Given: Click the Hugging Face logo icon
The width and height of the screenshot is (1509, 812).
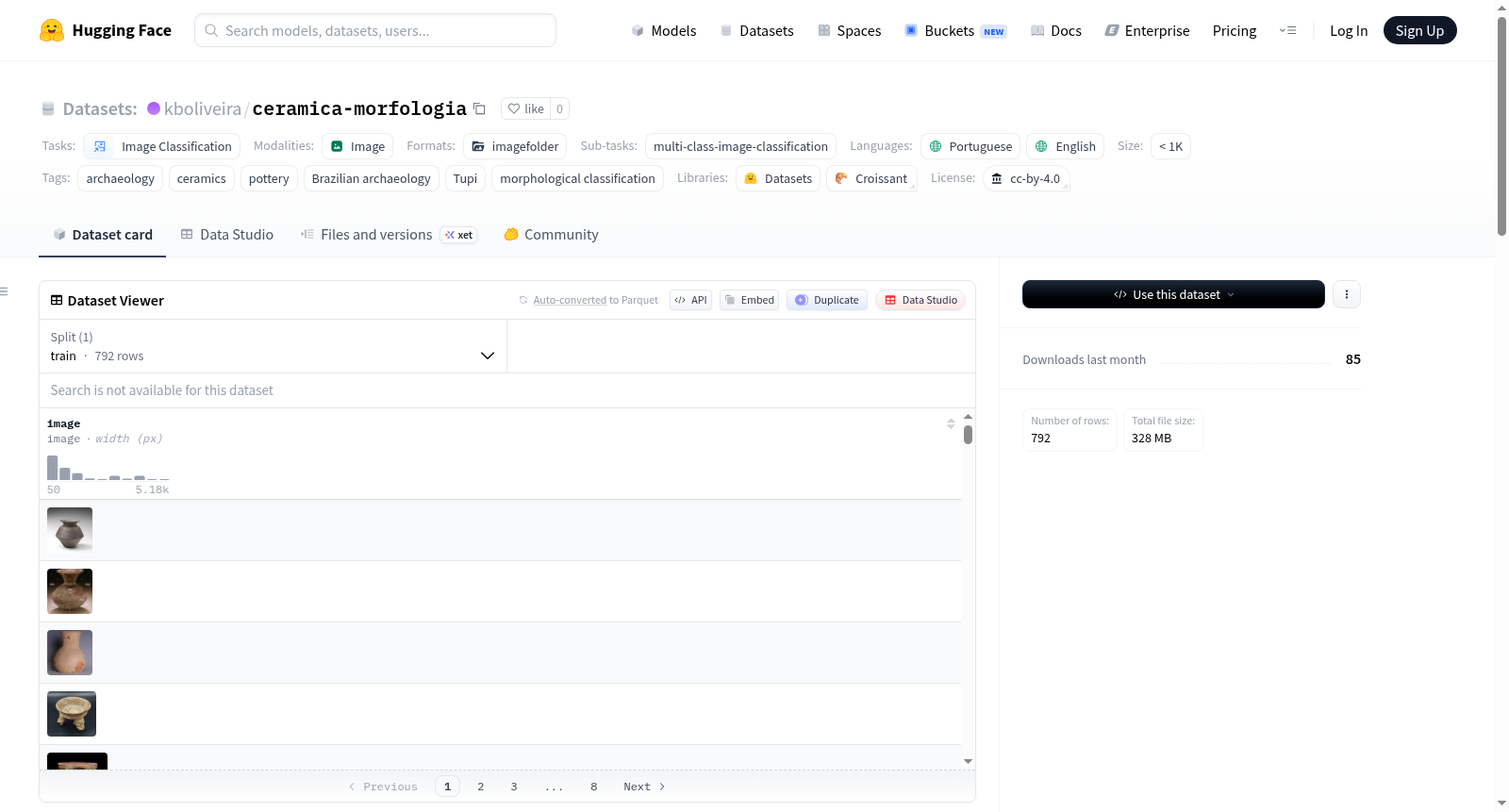Looking at the screenshot, I should point(52,30).
